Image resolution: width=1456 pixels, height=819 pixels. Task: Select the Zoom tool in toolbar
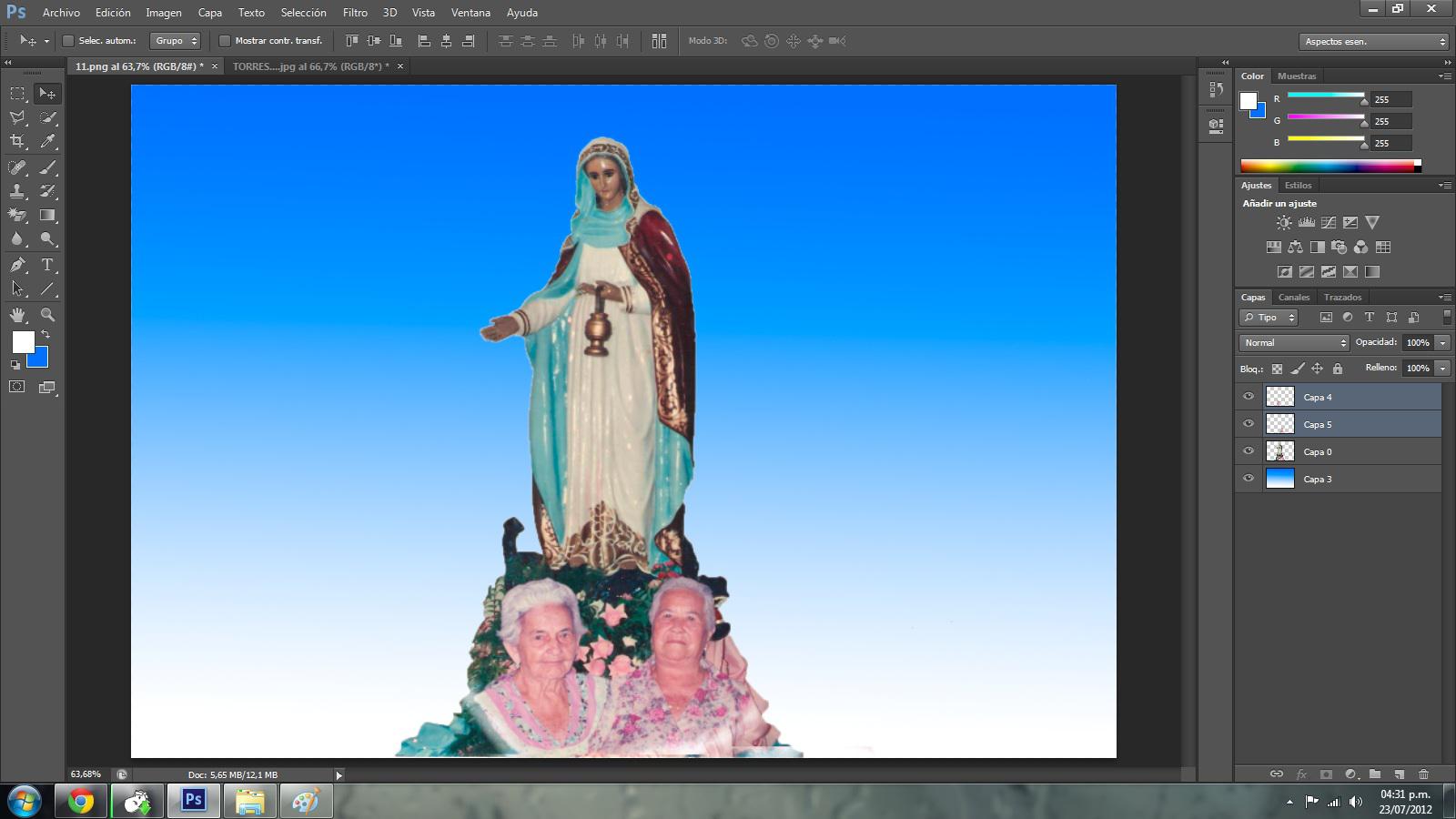pos(47,315)
